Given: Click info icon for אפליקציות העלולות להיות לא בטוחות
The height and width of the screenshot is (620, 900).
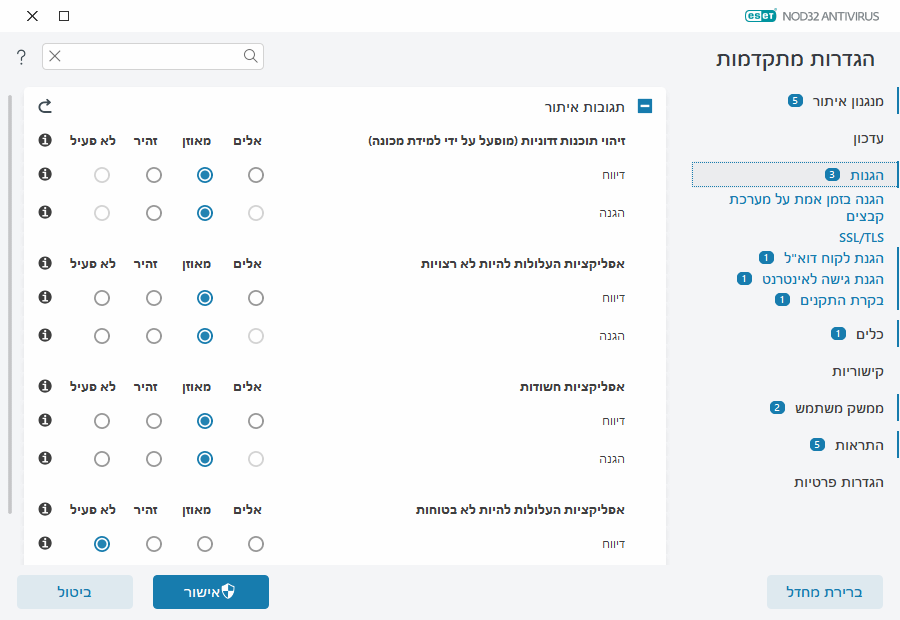Looking at the screenshot, I should coord(45,509).
